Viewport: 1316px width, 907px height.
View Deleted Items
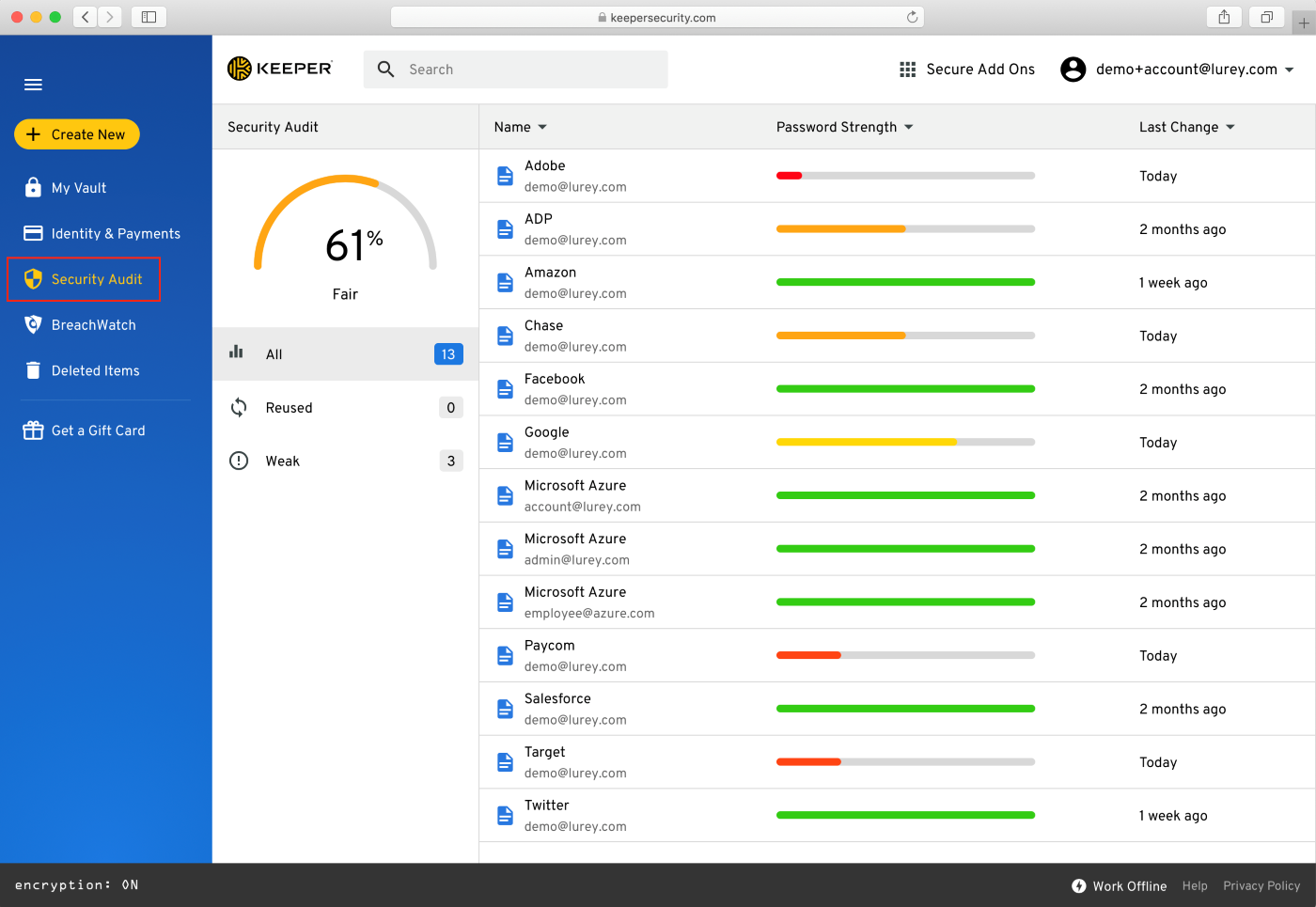point(96,371)
